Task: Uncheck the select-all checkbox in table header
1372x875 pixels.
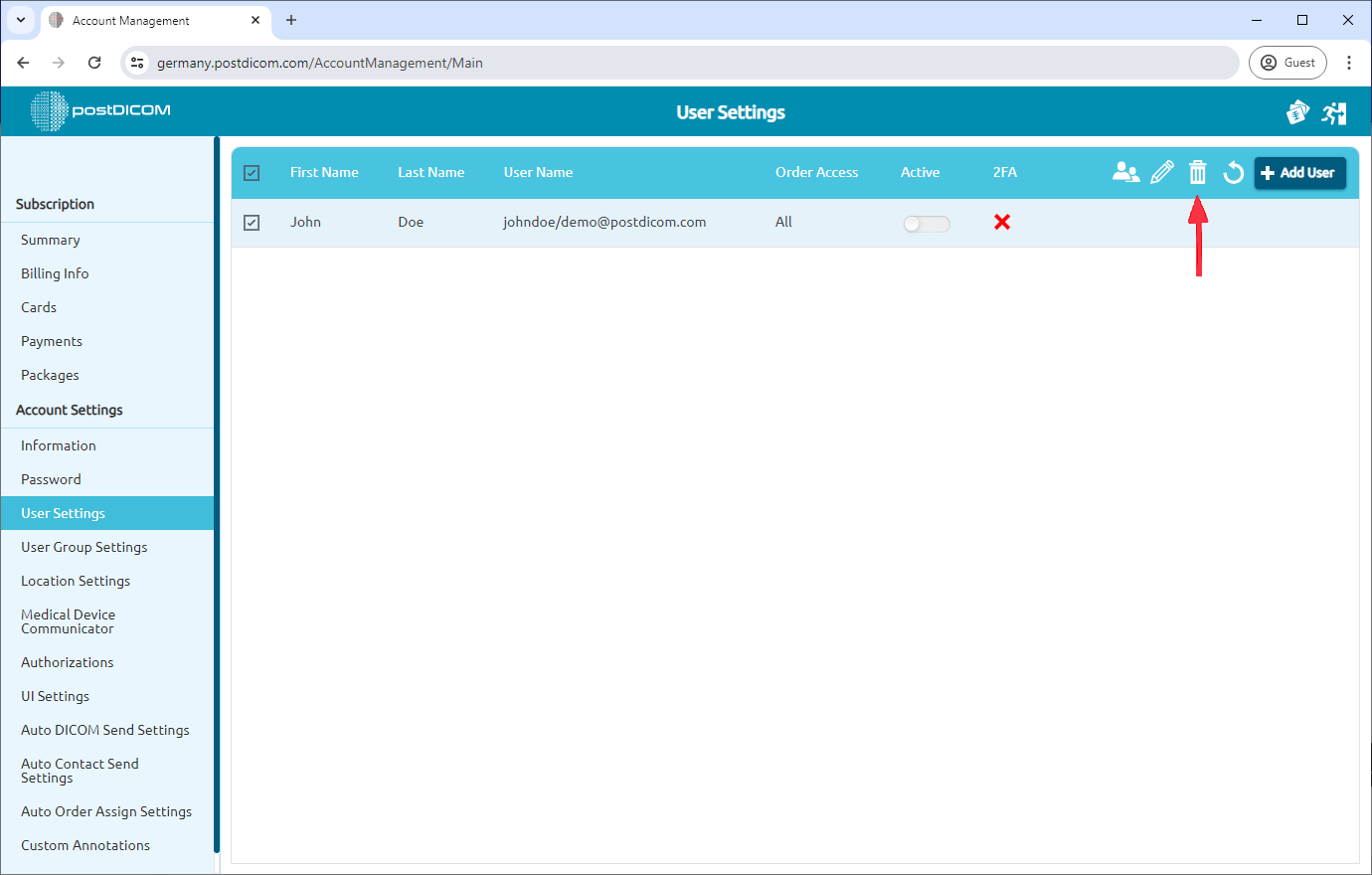Action: (x=252, y=172)
